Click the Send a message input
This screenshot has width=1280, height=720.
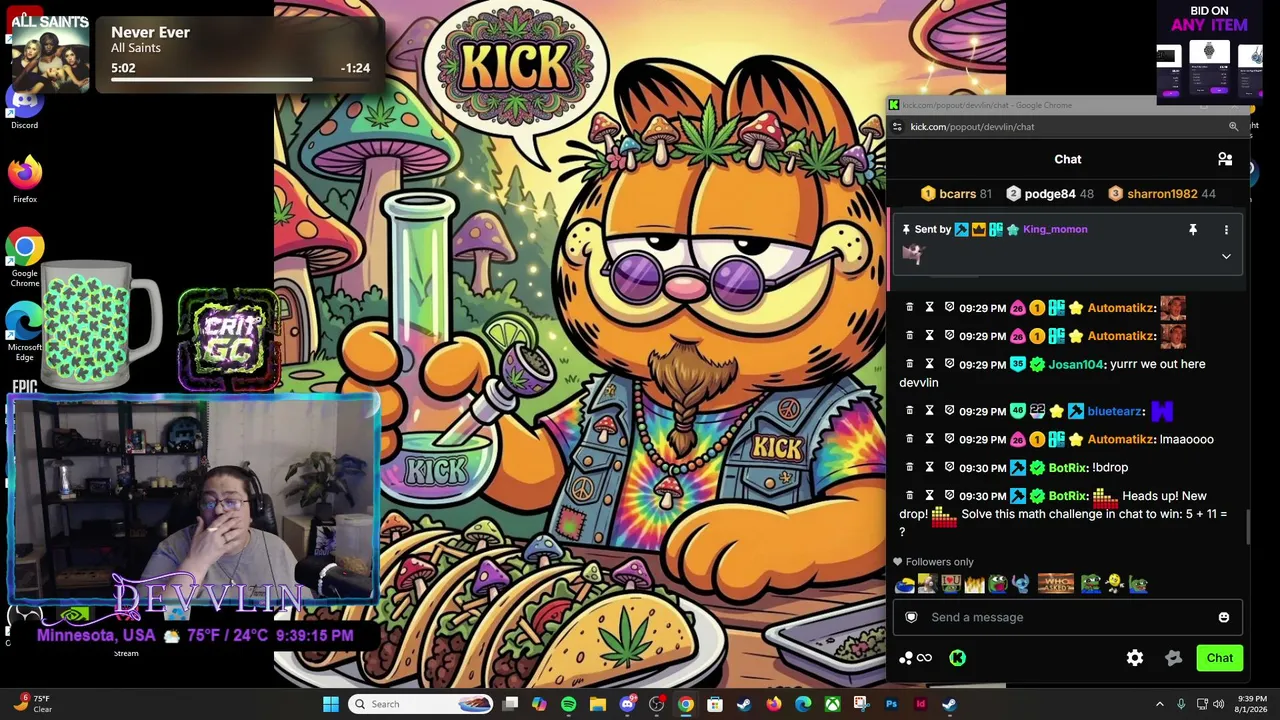(x=1067, y=617)
